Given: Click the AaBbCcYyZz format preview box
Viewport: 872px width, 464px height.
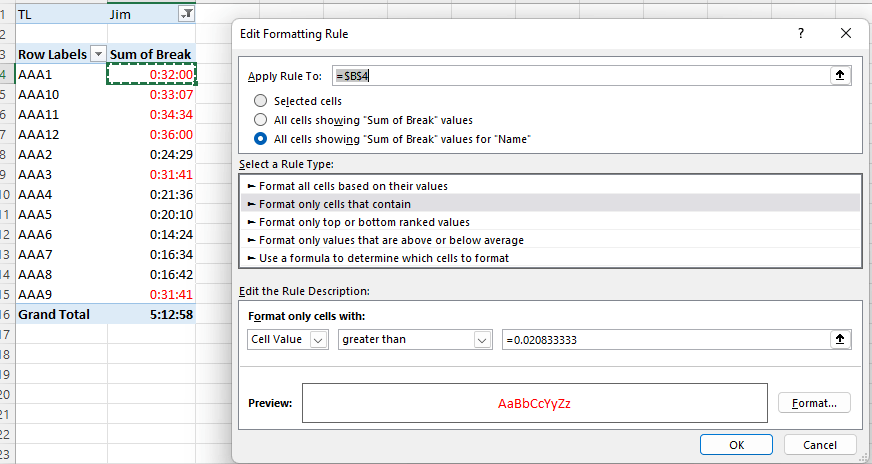Looking at the screenshot, I should (x=534, y=403).
